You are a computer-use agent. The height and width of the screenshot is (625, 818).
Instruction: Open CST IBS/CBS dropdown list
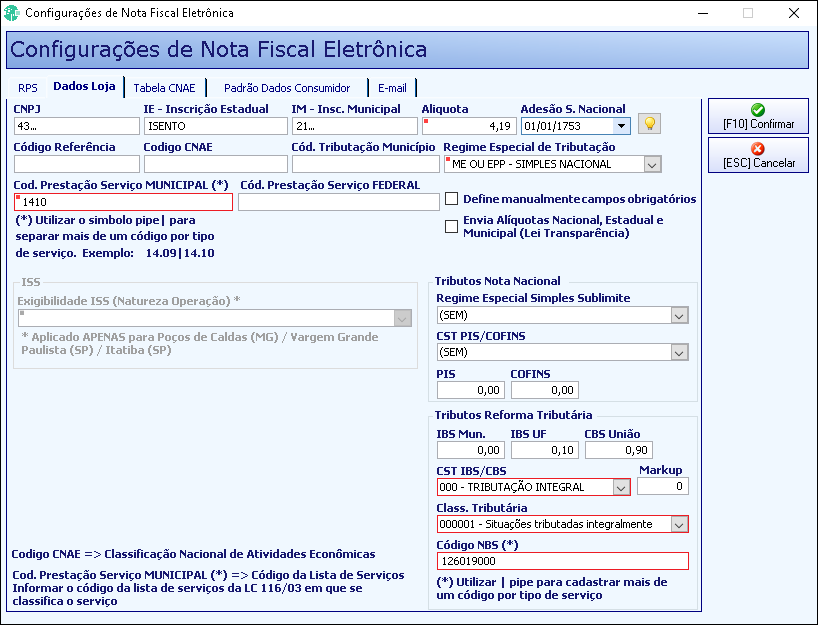[621, 487]
